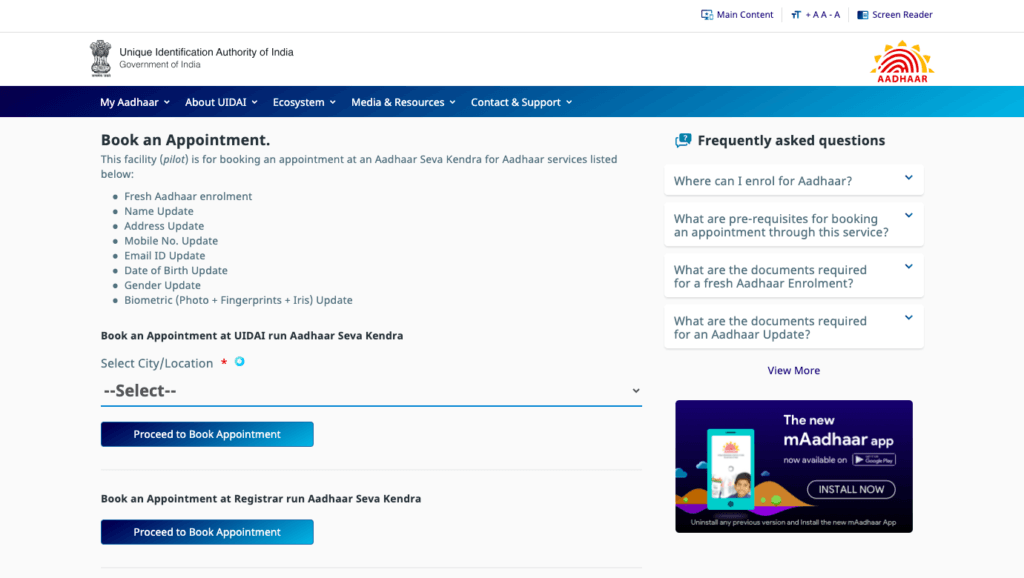Click 'Name Update' list item
The height and width of the screenshot is (578, 1024).
[x=159, y=211]
